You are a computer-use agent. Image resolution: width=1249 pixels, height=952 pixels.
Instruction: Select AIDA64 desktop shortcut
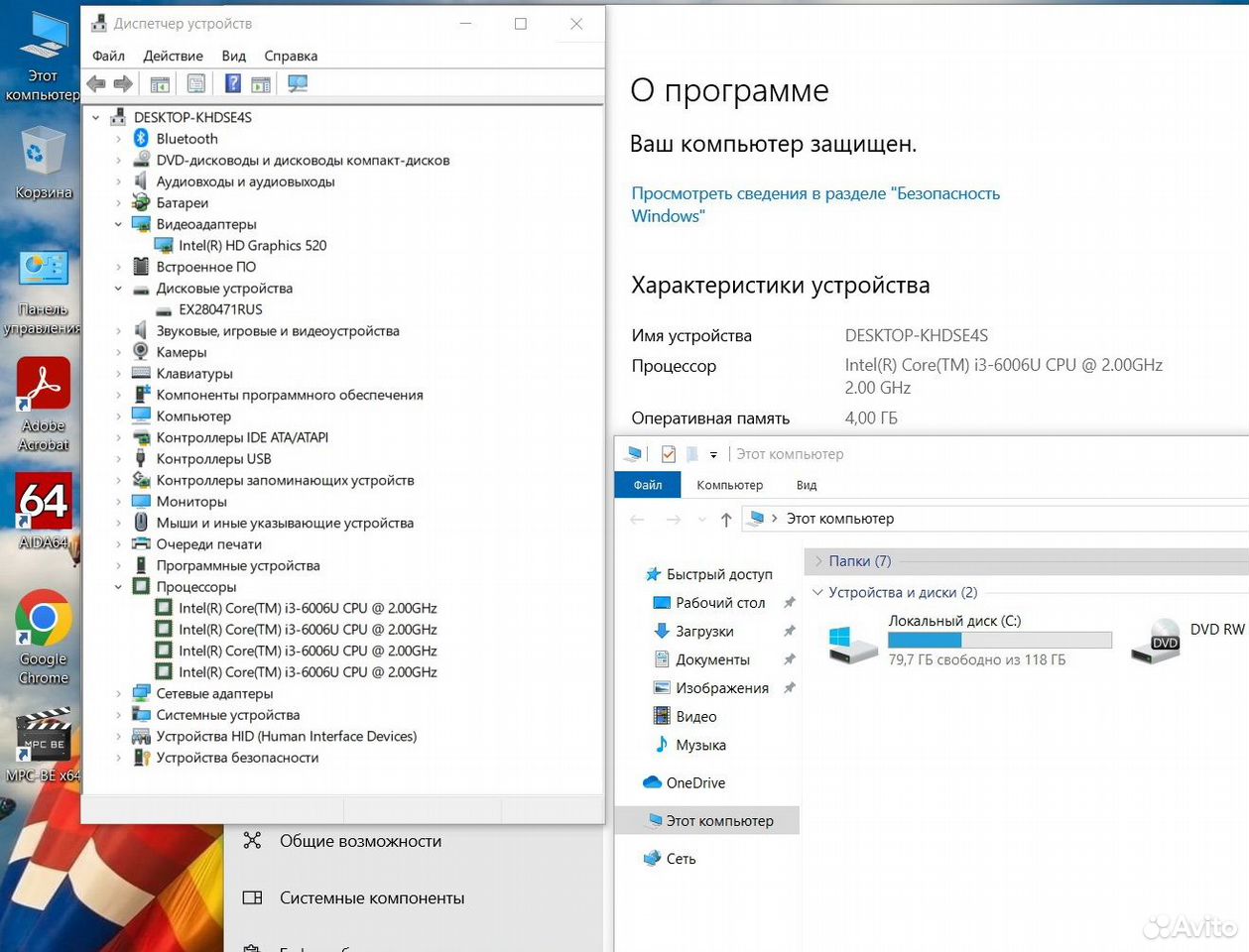click(x=43, y=511)
